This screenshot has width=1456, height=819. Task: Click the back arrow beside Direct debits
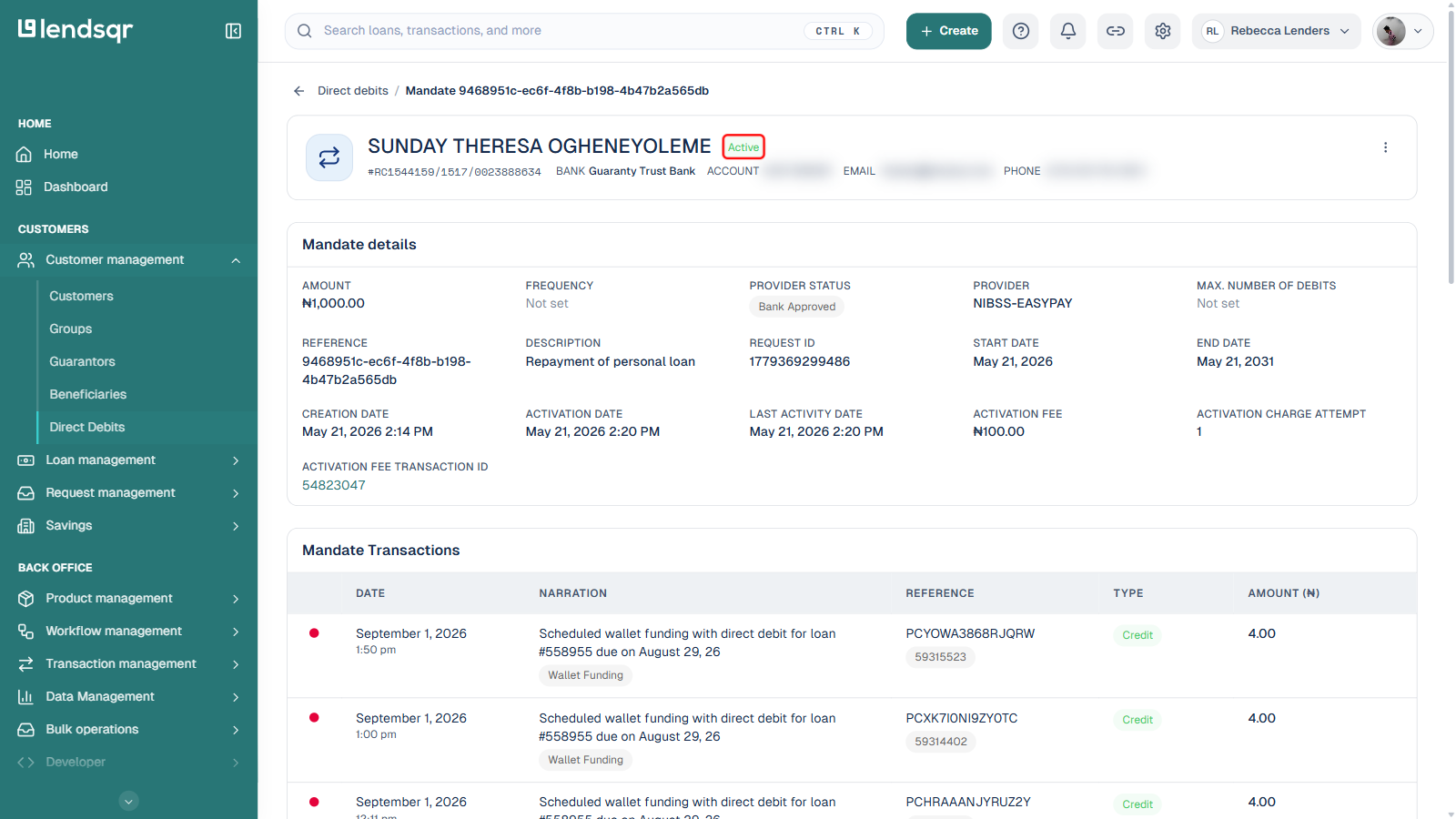[x=298, y=91]
